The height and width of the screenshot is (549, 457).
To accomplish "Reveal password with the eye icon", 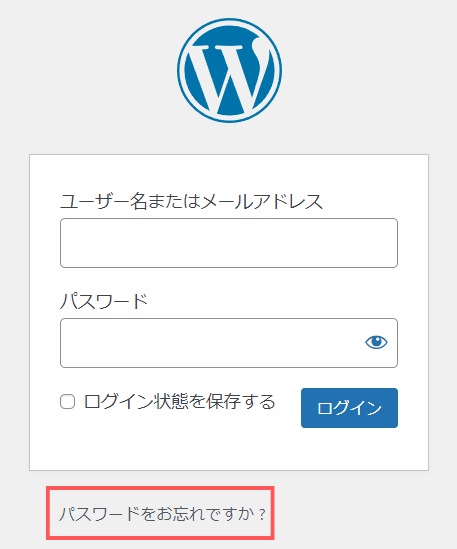I will [x=376, y=342].
